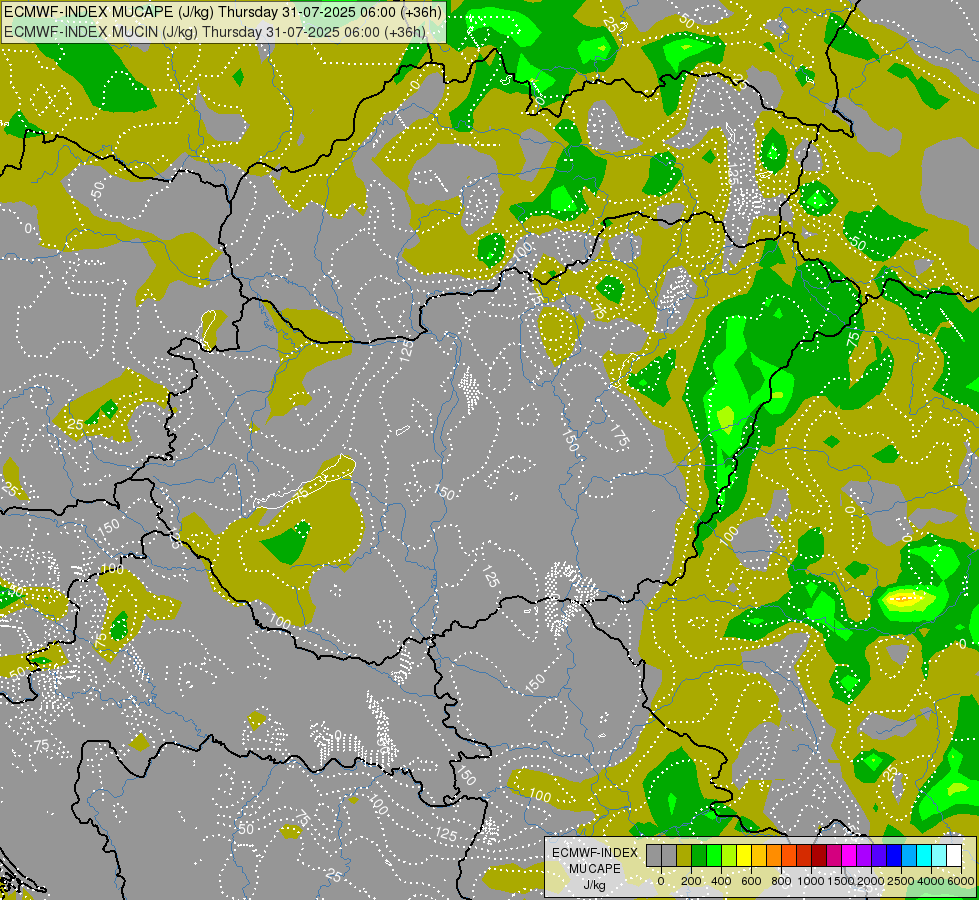Select the cyan legend swatch
Image resolution: width=979 pixels, height=900 pixels.
pos(925,855)
